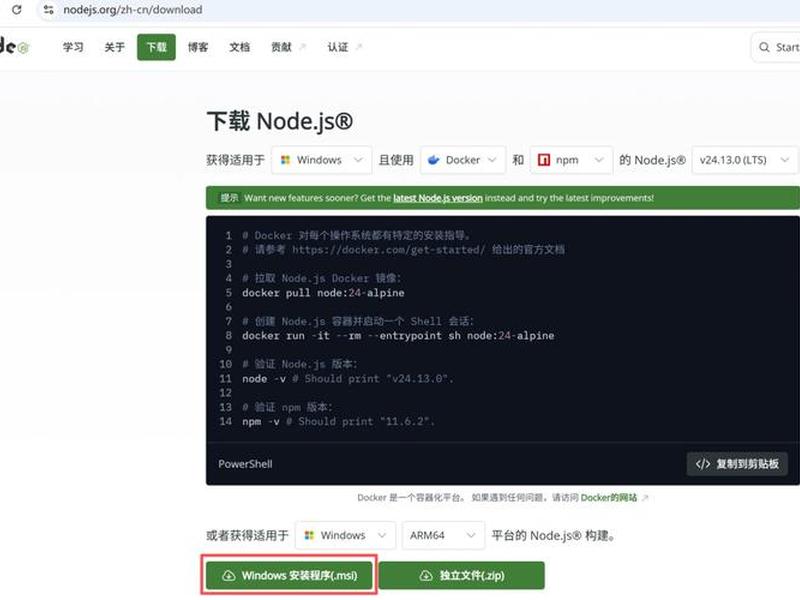Expand the top Windows platform dropdown
The height and width of the screenshot is (600, 800).
(321, 160)
